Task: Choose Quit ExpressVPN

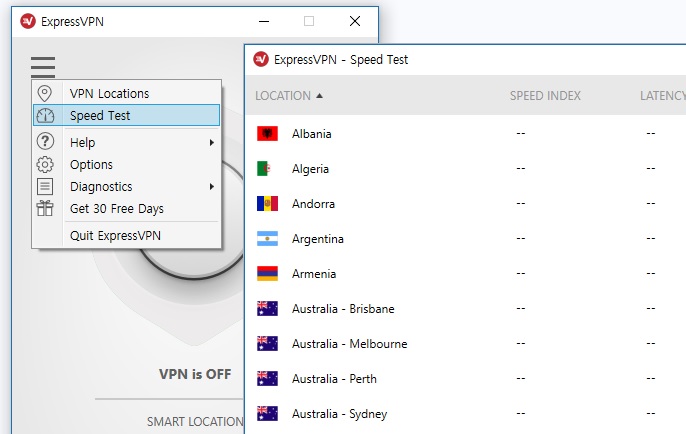Action: [126, 235]
